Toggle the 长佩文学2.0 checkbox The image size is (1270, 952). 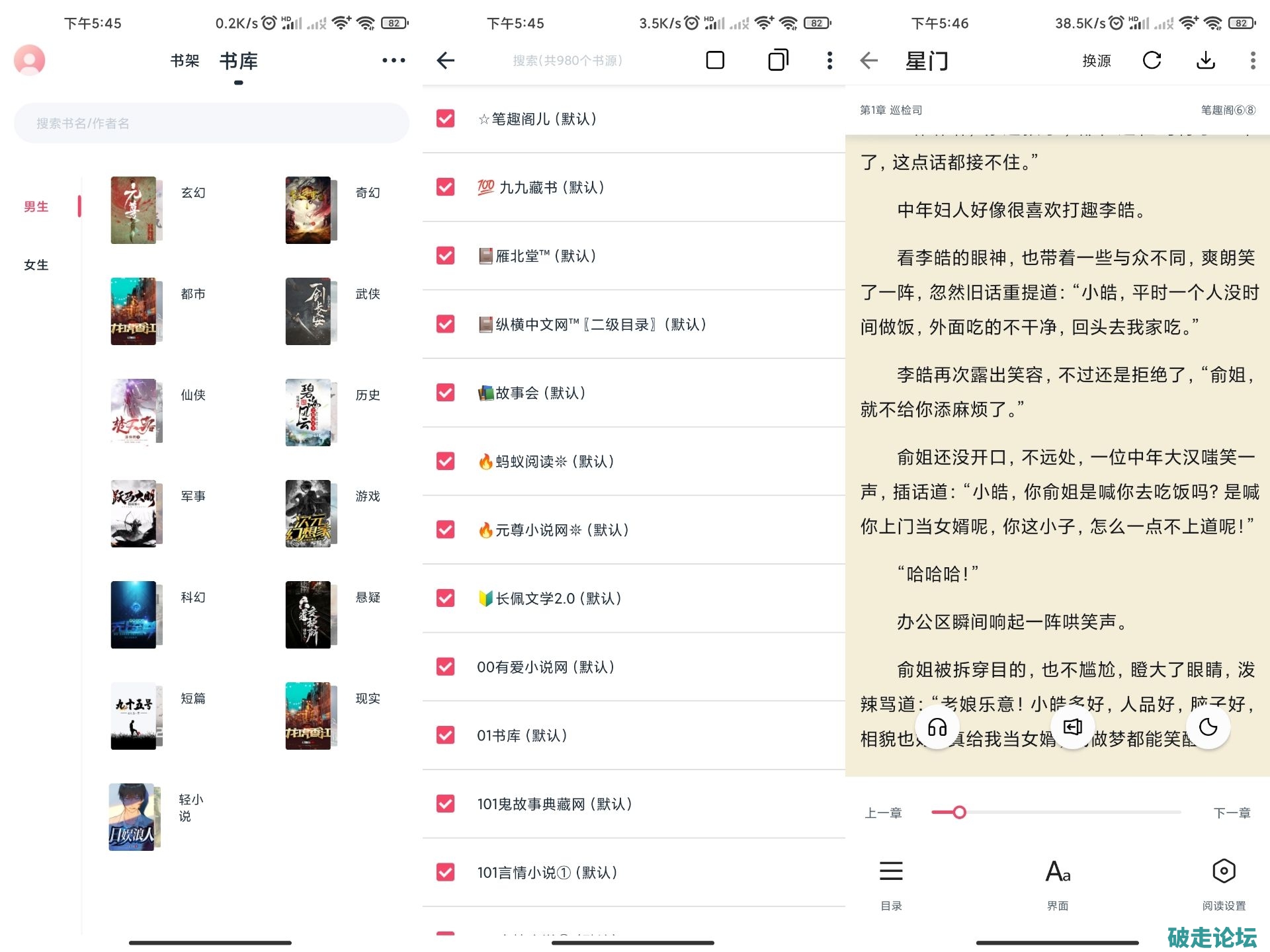[446, 598]
